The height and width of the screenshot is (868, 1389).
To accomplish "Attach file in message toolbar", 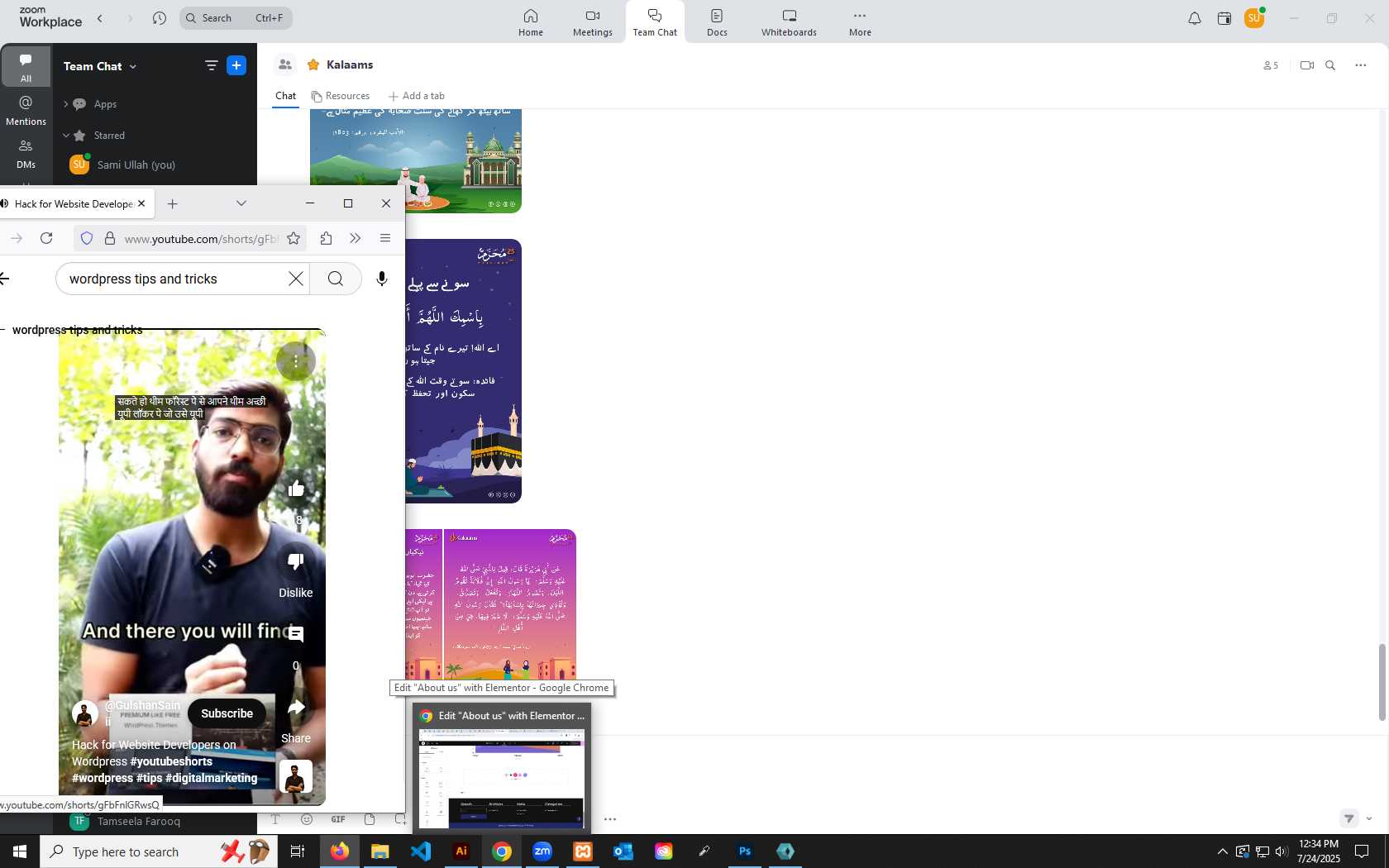I will 370,819.
